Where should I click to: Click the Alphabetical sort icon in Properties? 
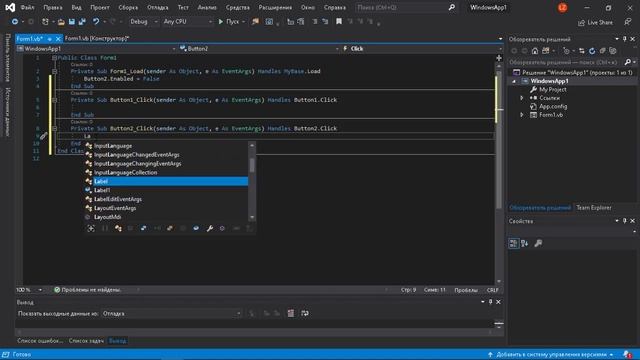(x=524, y=243)
